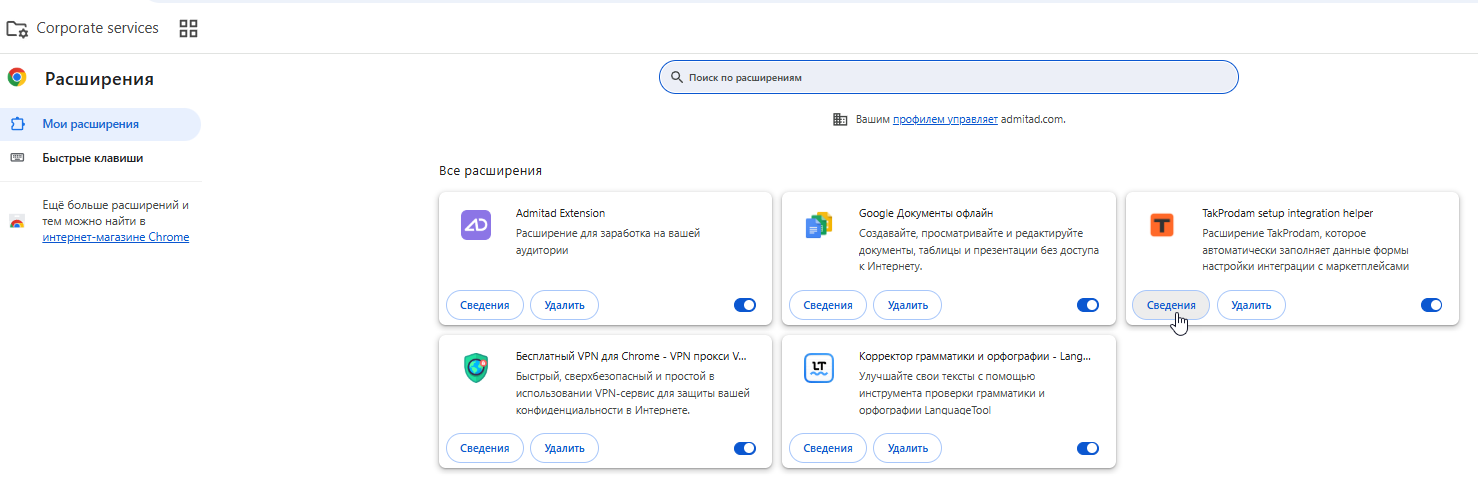This screenshot has width=1478, height=488.
Task: Click the Admitad Extension icon
Action: [x=476, y=226]
